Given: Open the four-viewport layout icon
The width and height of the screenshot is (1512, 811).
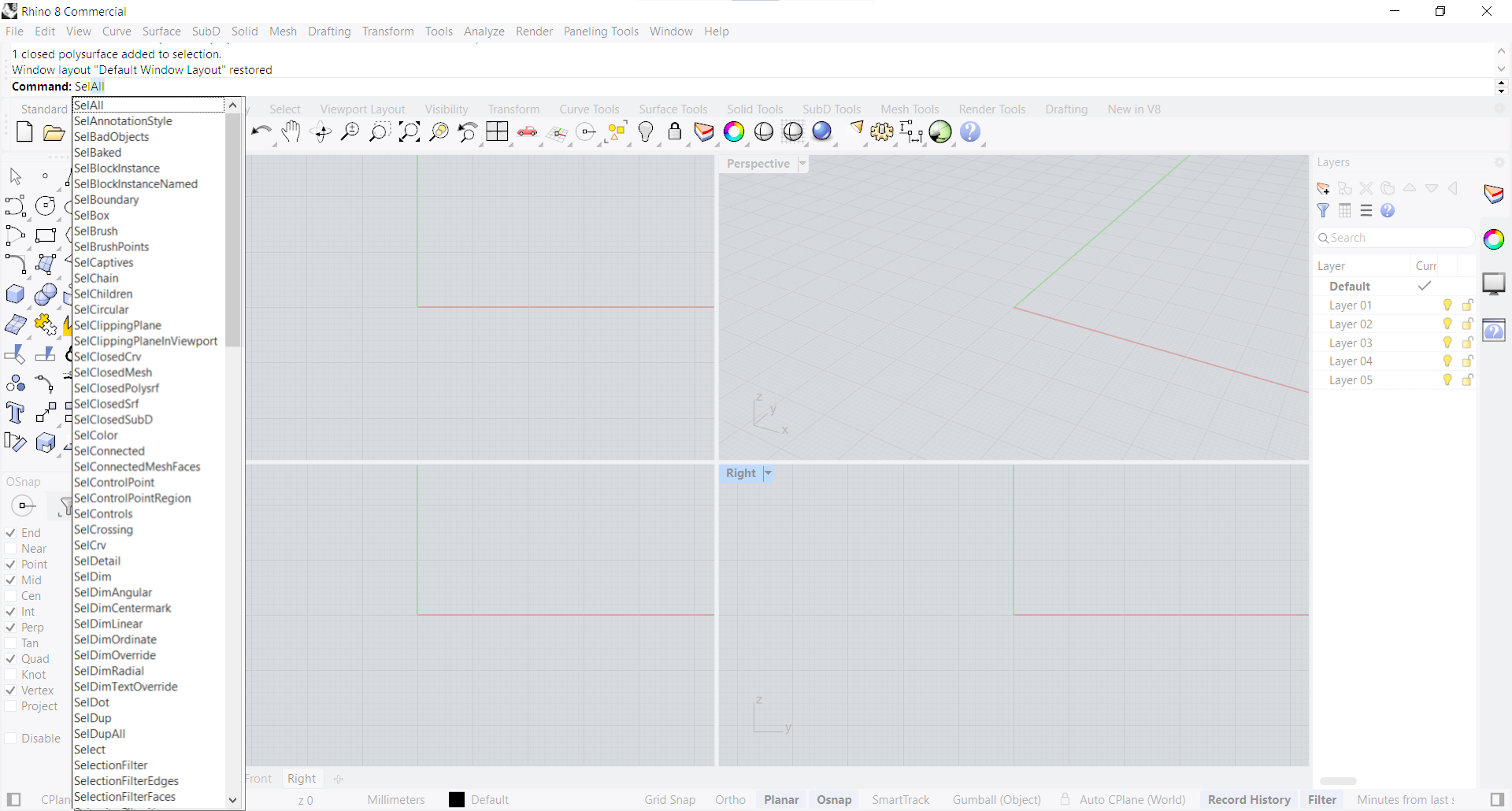Looking at the screenshot, I should [497, 131].
